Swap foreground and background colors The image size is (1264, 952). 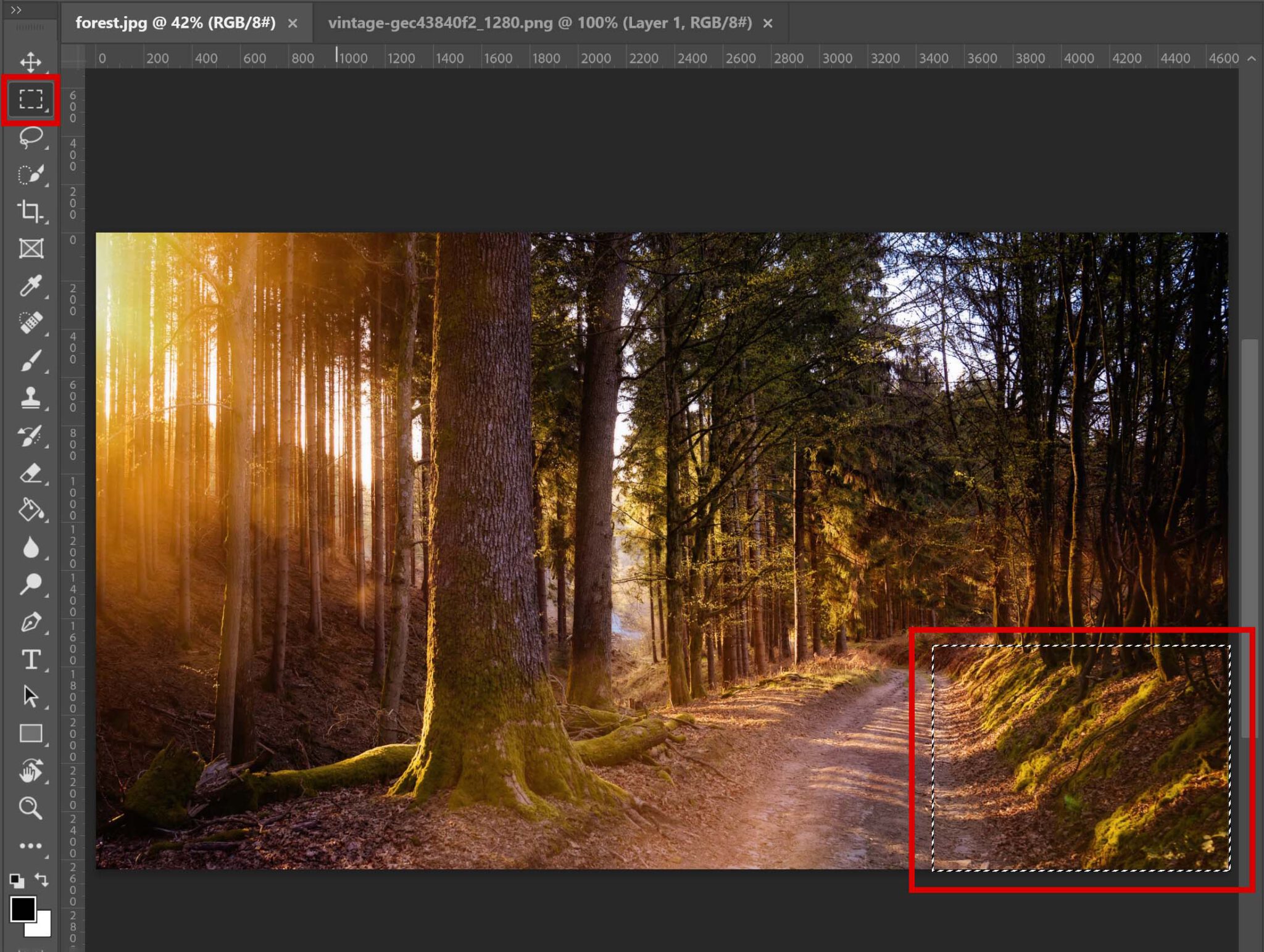click(43, 880)
